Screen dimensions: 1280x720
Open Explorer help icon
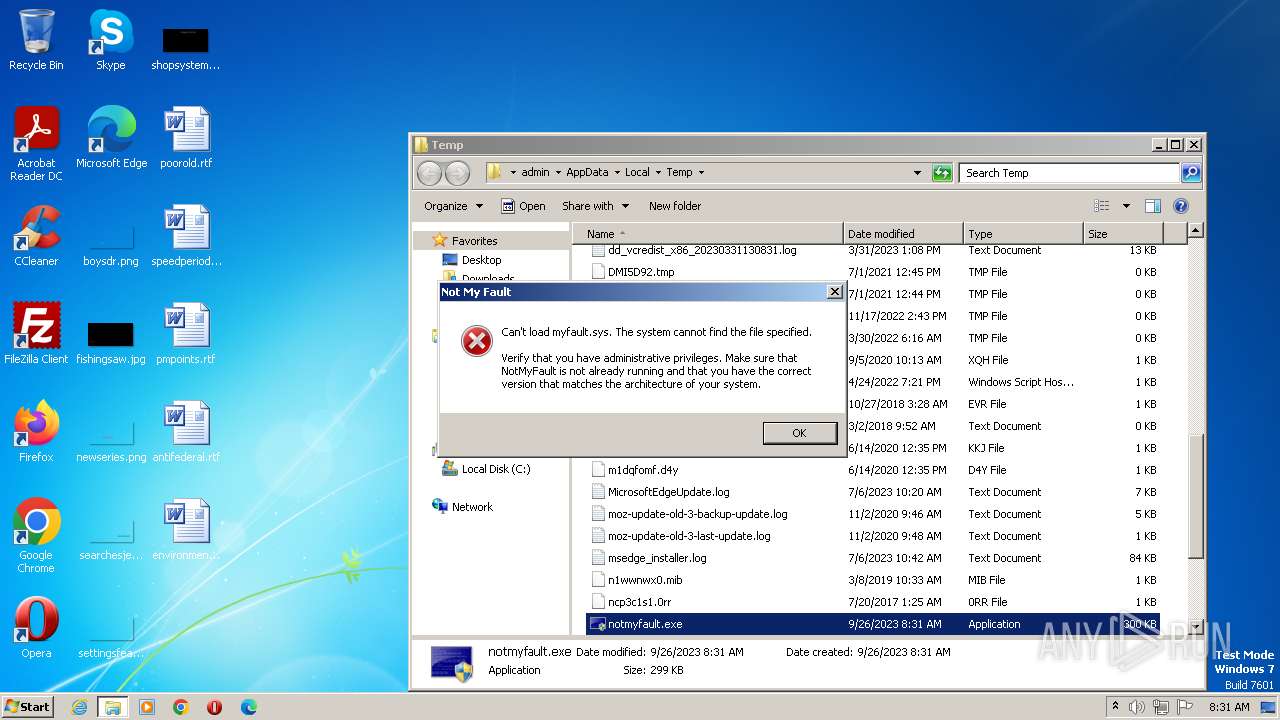pyautogui.click(x=1180, y=206)
